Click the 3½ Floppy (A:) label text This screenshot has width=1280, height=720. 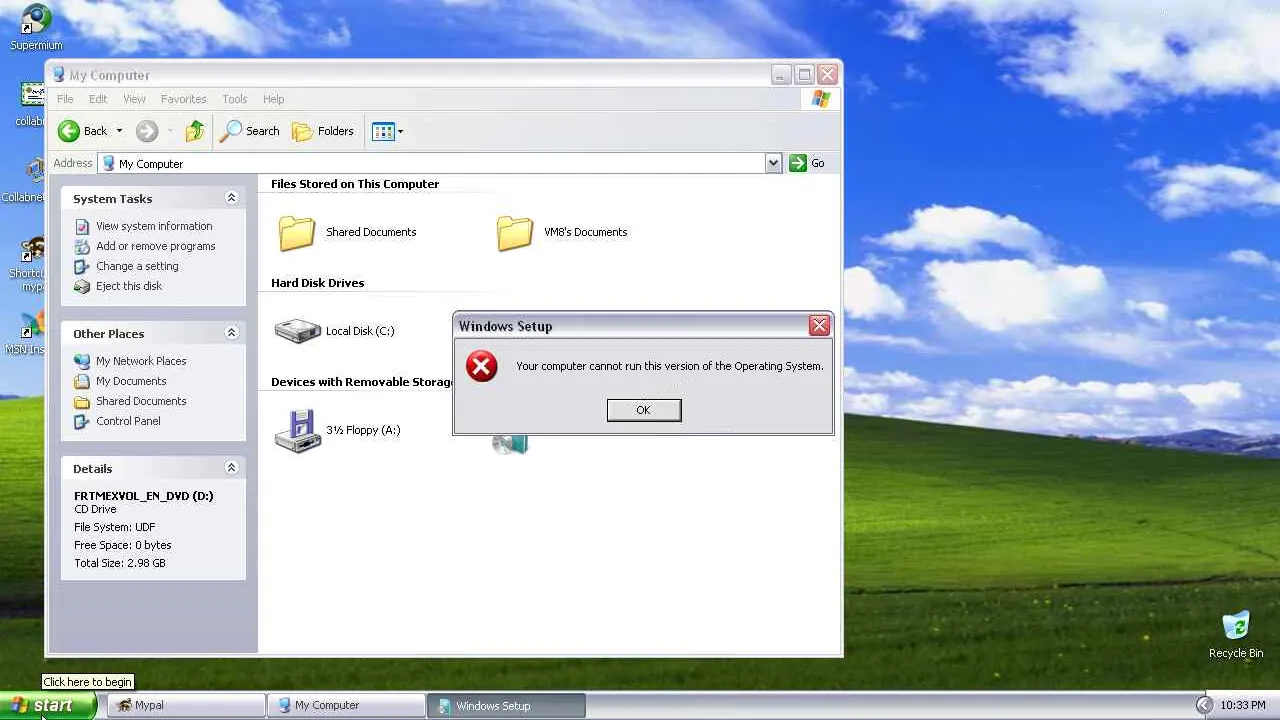click(x=363, y=430)
